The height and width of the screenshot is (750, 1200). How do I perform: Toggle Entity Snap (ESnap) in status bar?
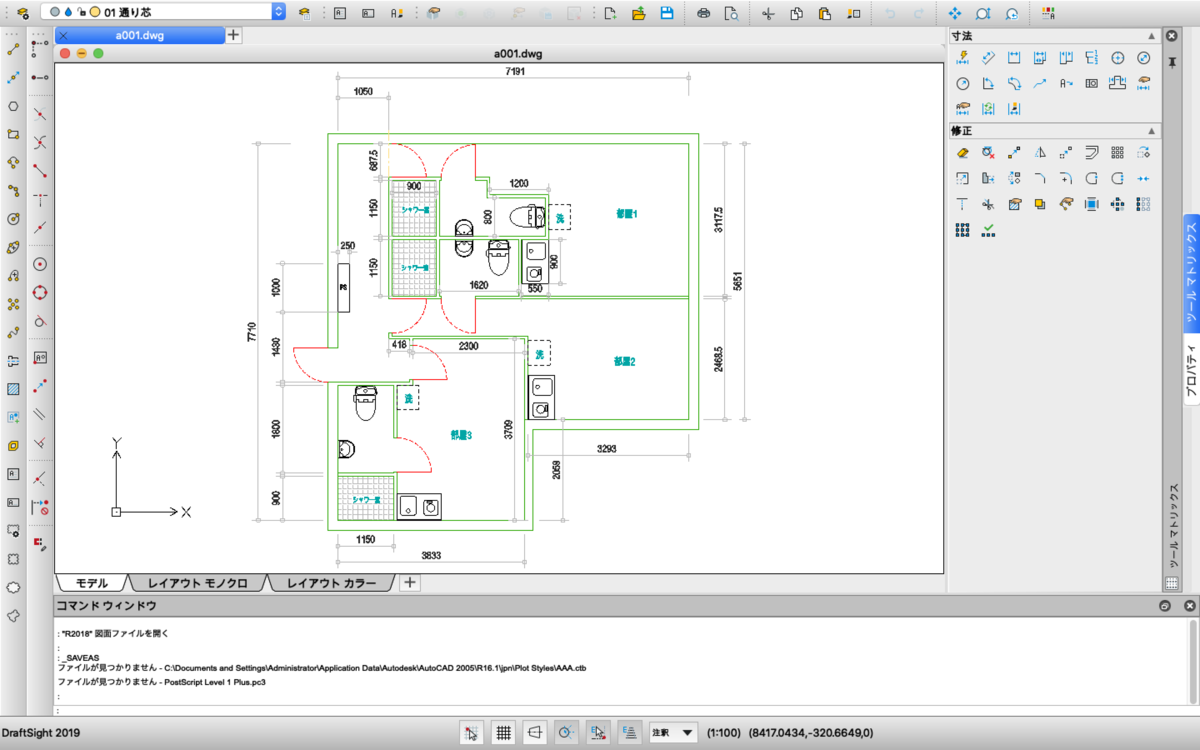pos(597,732)
